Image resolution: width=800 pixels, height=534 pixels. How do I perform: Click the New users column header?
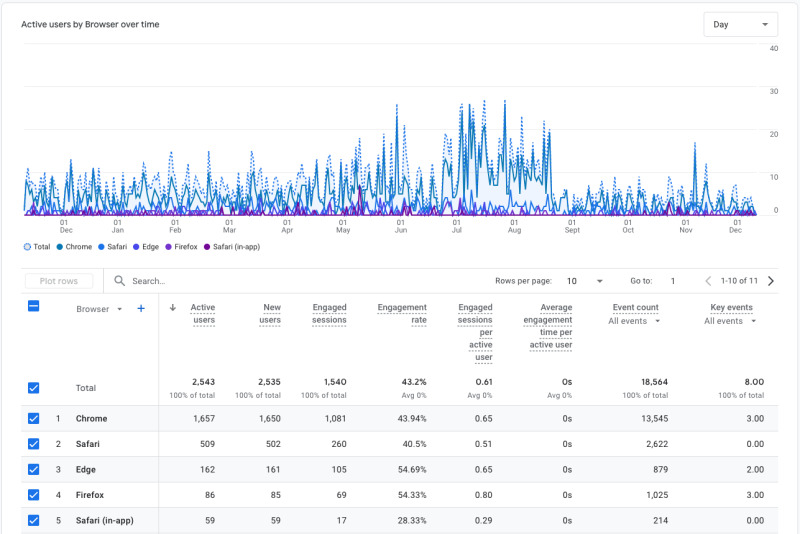pyautogui.click(x=271, y=314)
